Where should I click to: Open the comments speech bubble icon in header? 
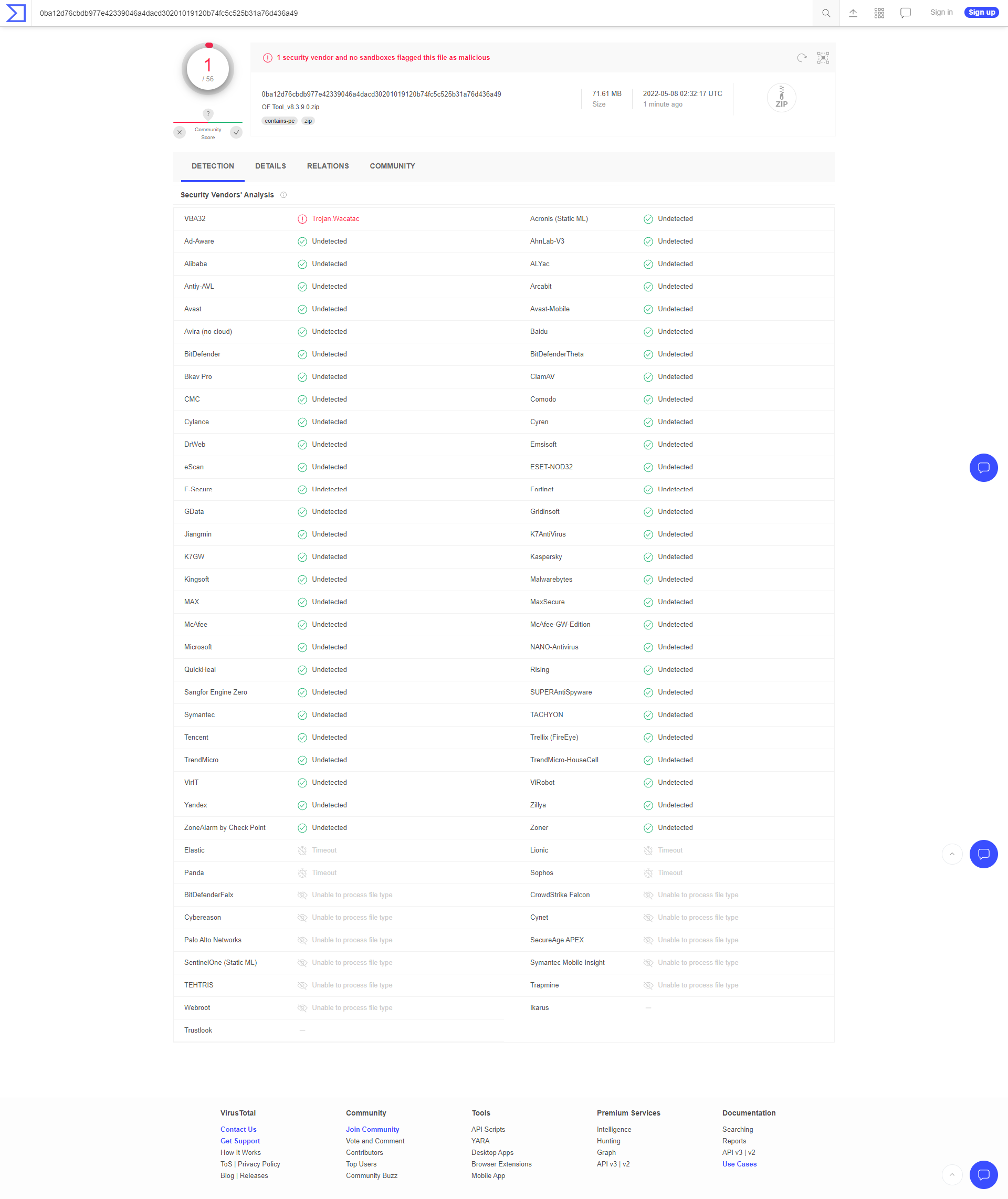pos(905,13)
